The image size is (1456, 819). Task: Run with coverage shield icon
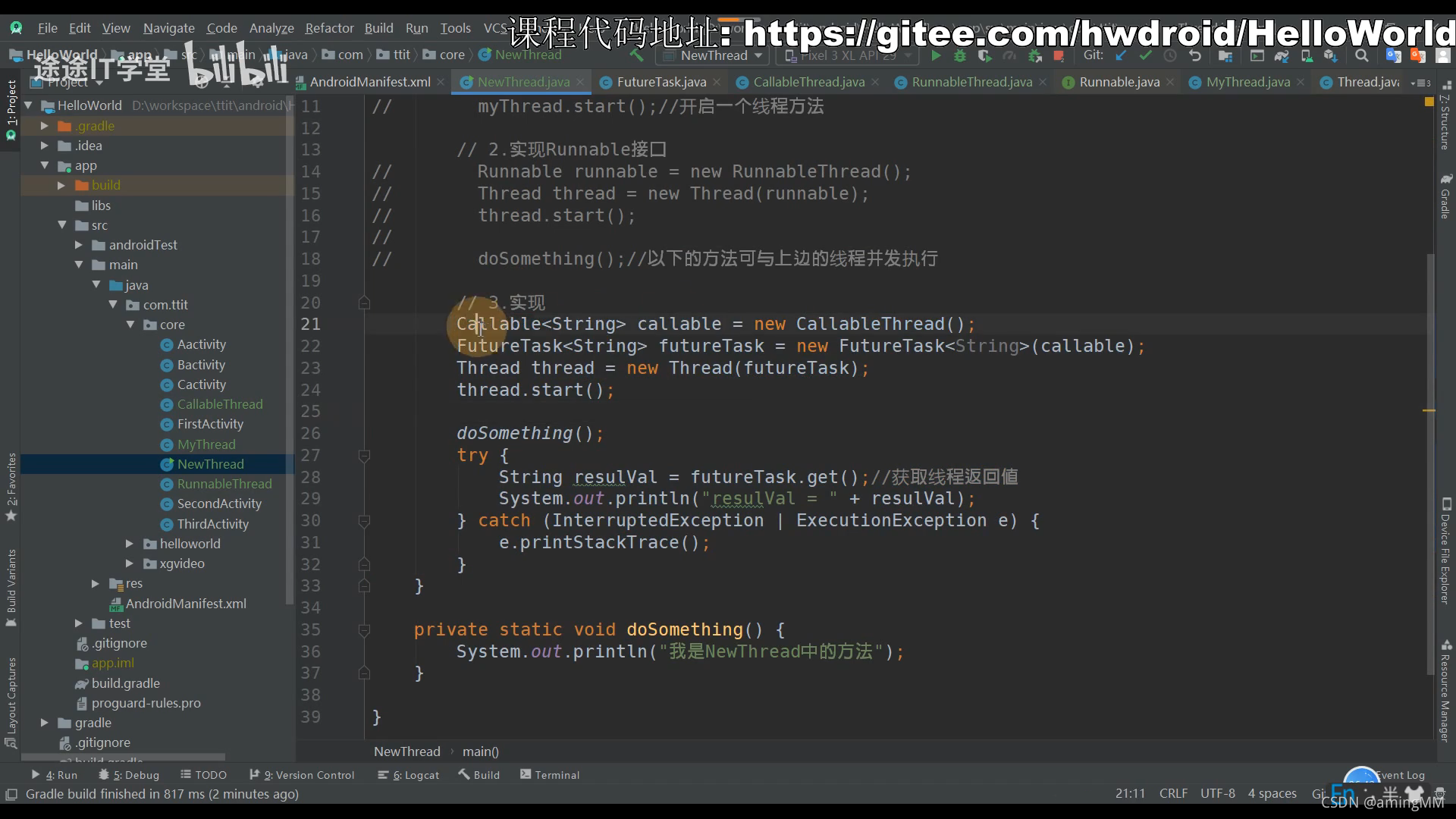[984, 55]
